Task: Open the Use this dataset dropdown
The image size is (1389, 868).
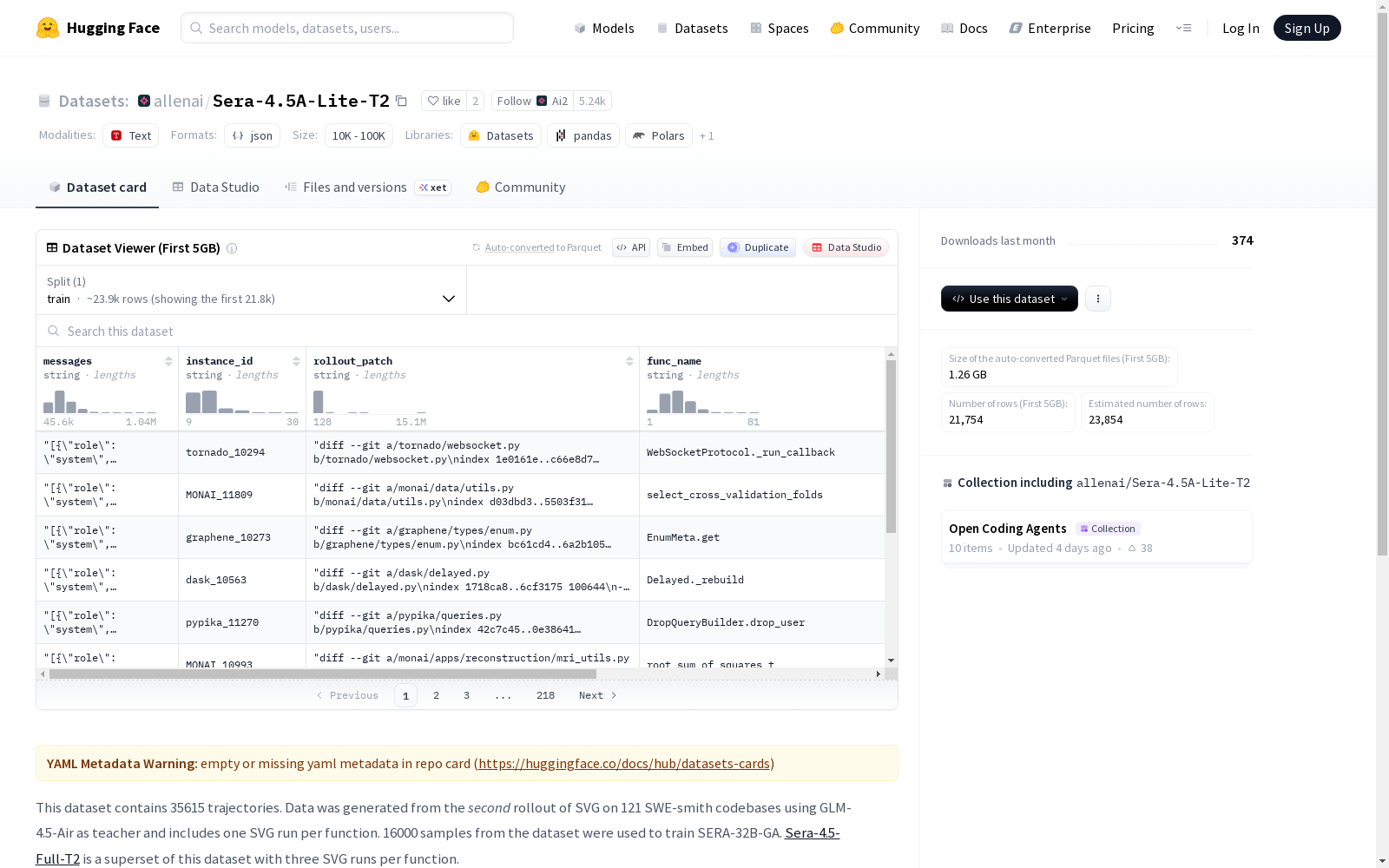Action: tap(1010, 299)
